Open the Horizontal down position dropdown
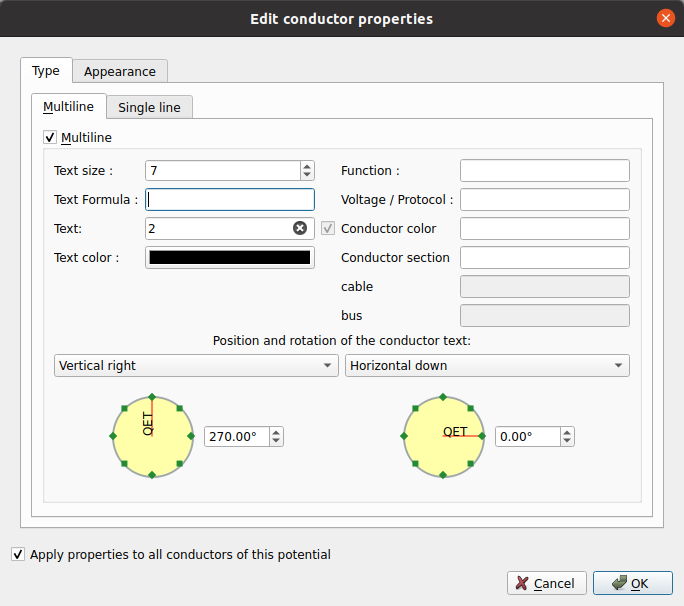This screenshot has height=606, width=684. [487, 366]
